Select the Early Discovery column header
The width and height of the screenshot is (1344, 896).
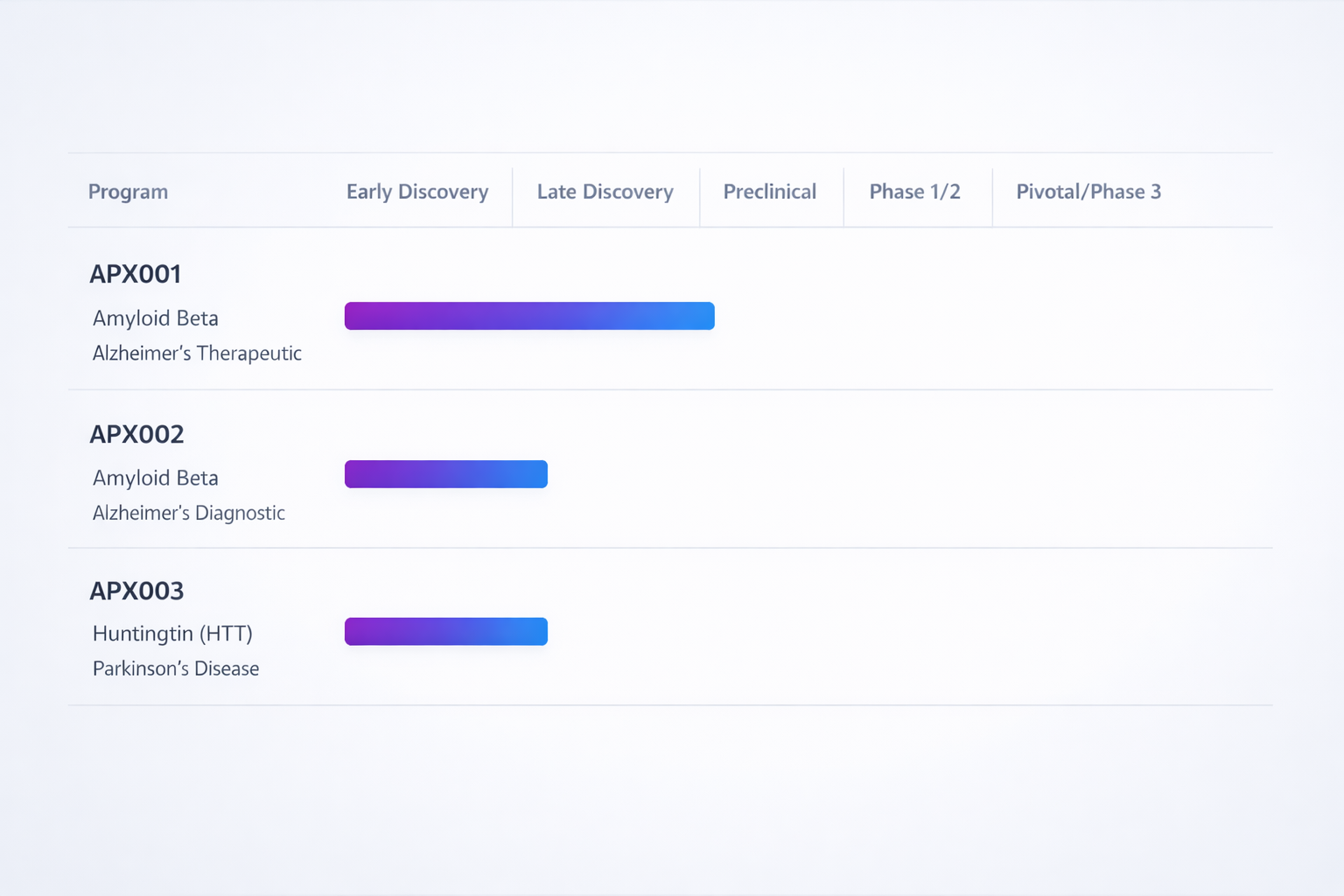pos(417,192)
